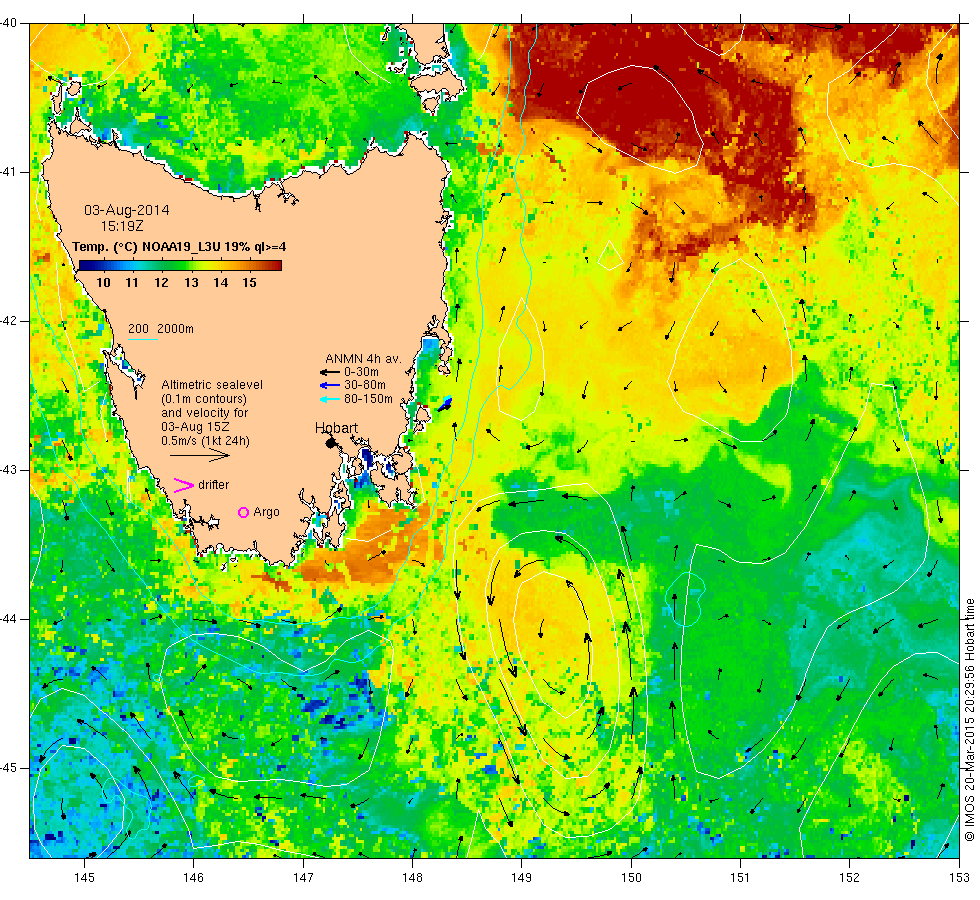Click the temperature color scale bar
The width and height of the screenshot is (980, 900).
click(180, 266)
